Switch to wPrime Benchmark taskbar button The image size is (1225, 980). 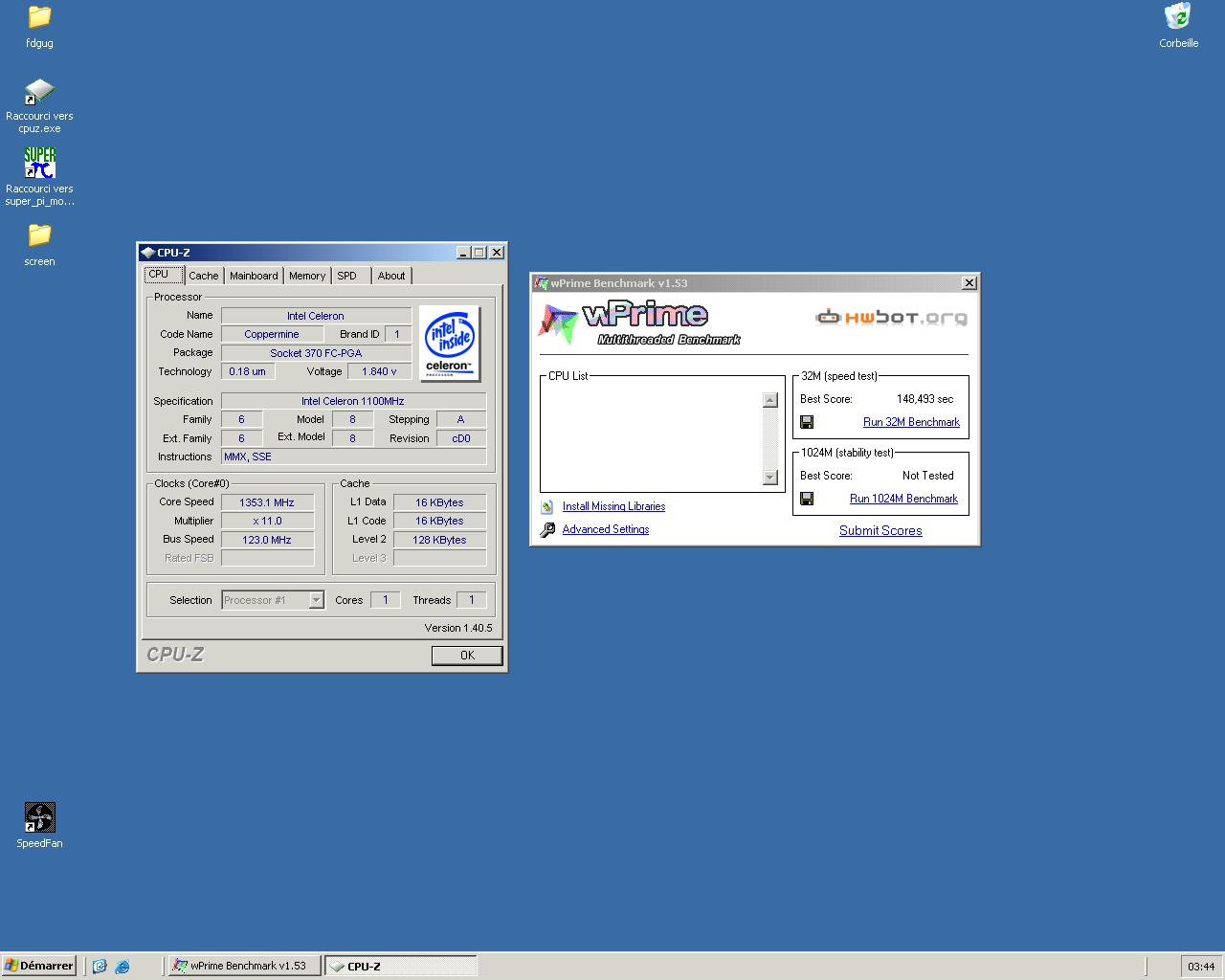point(243,966)
